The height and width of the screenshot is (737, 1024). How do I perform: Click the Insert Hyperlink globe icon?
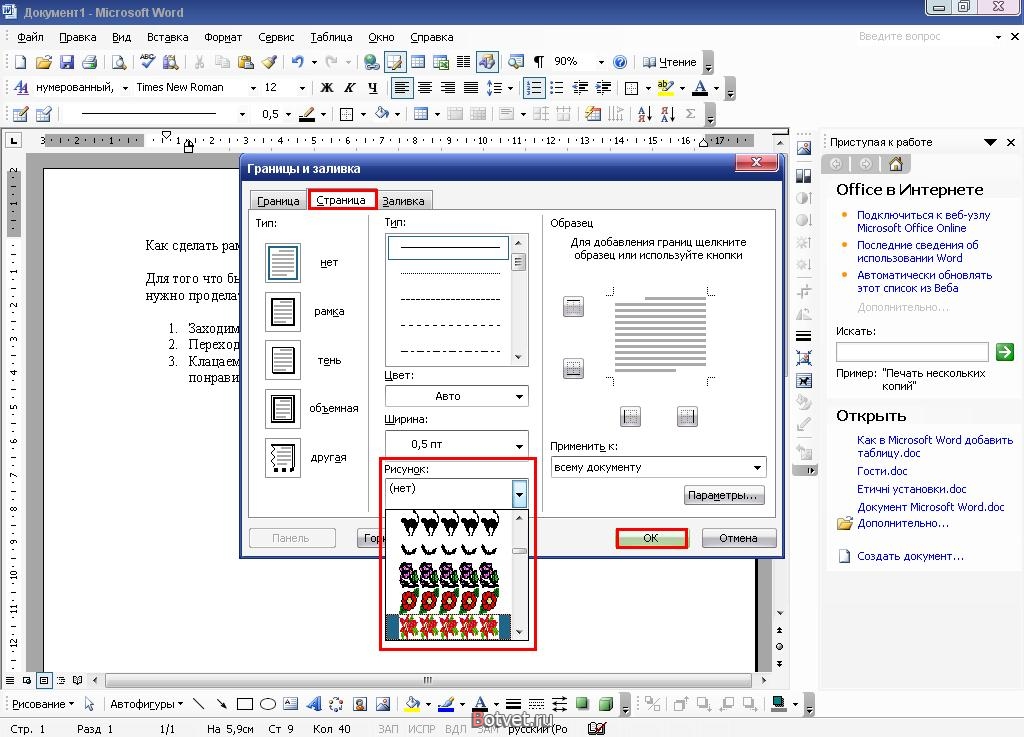[x=372, y=62]
